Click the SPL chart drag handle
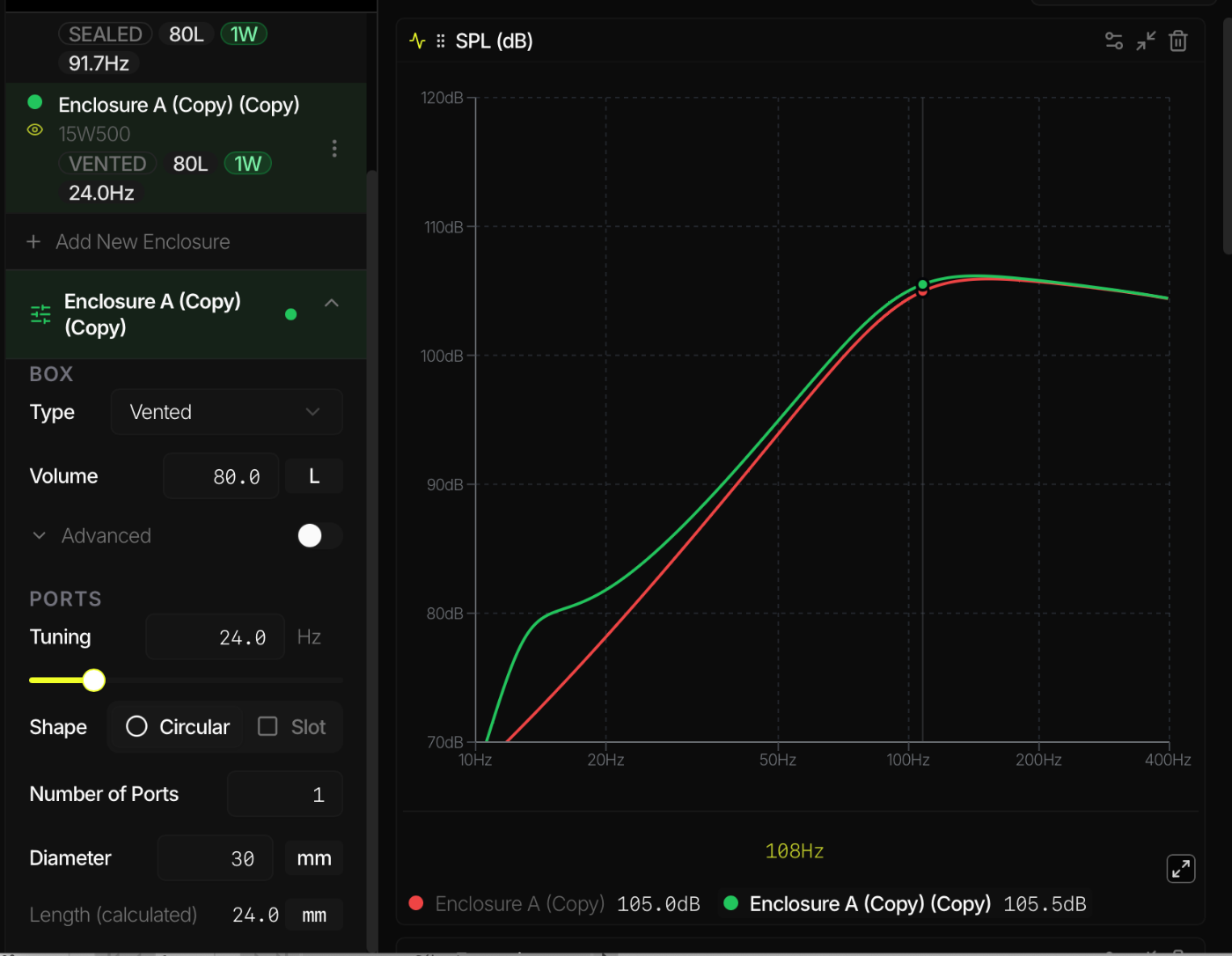Screen dimensions: 1232x956 tap(441, 41)
